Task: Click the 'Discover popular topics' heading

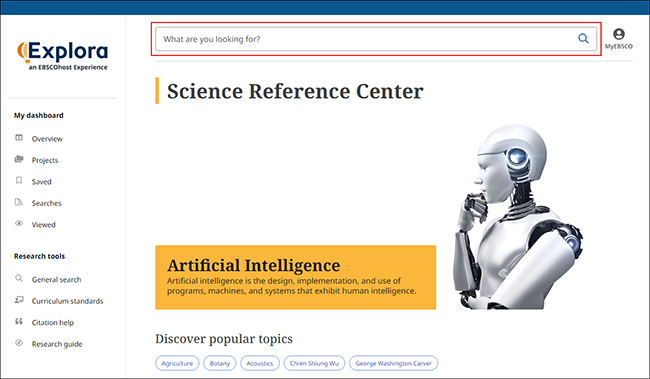Action: pos(224,339)
